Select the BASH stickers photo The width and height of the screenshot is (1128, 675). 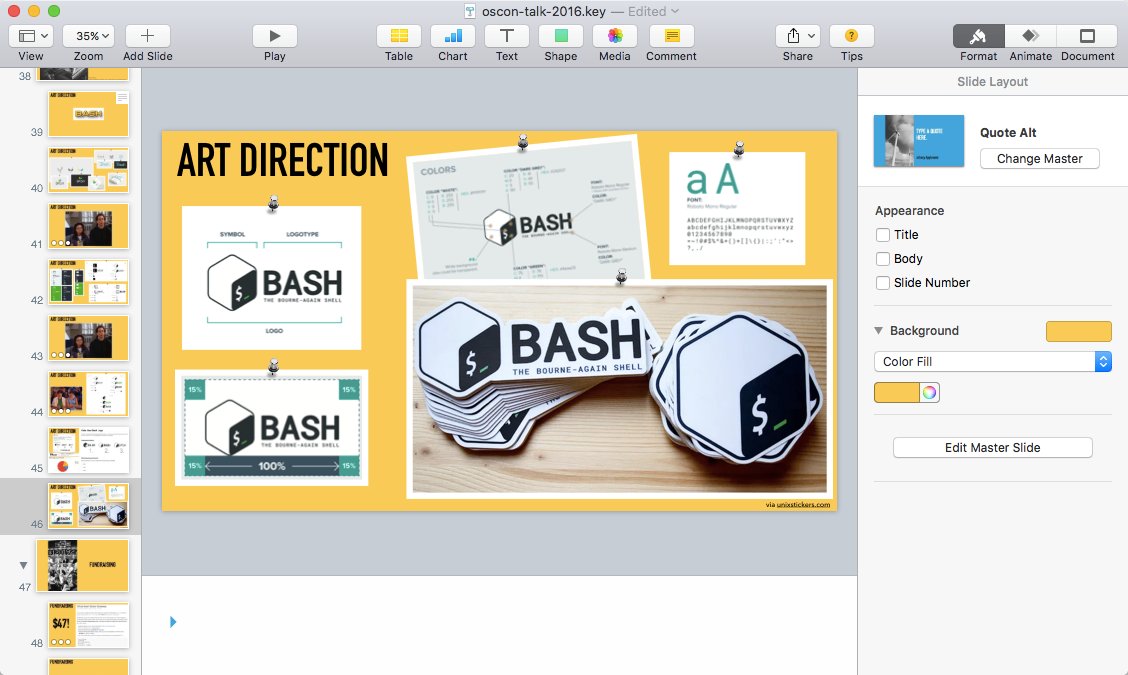[619, 389]
